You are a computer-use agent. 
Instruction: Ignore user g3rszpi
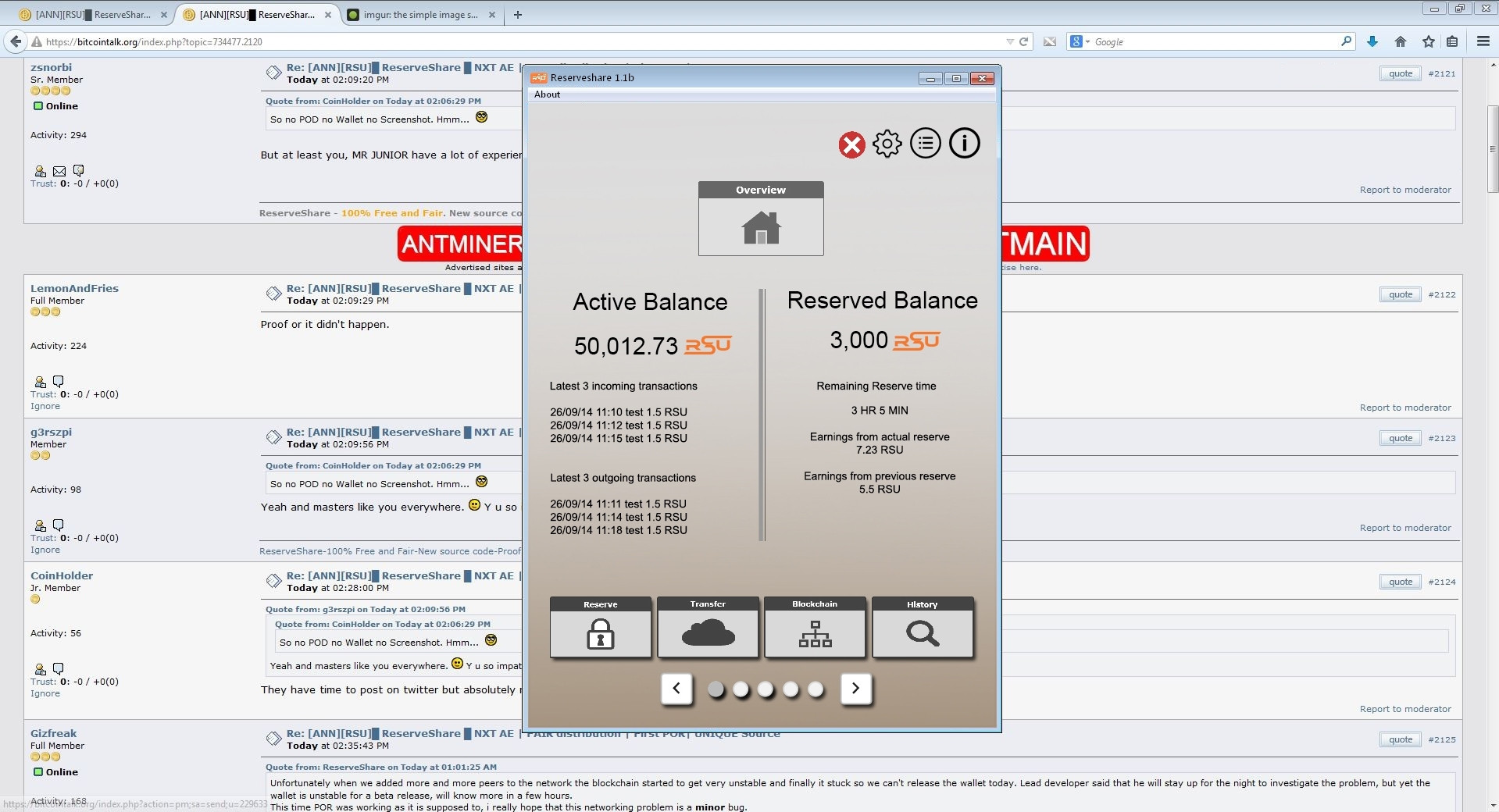click(45, 550)
